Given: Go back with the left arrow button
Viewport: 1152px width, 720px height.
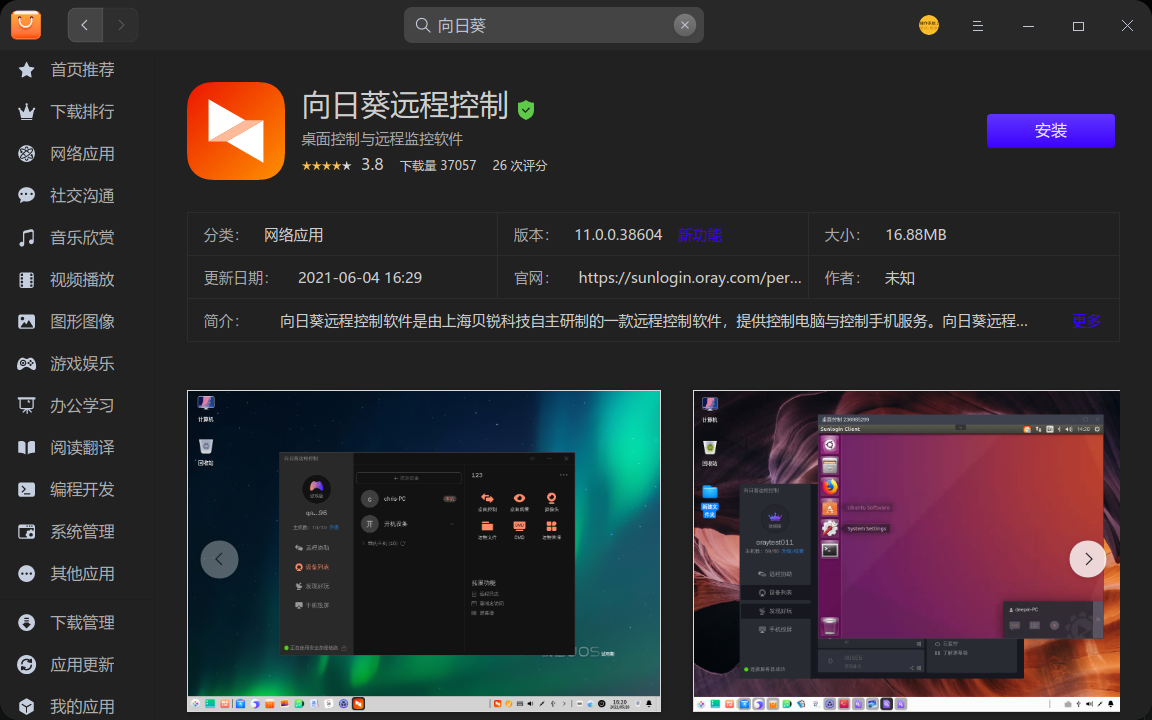Looking at the screenshot, I should click(x=85, y=25).
